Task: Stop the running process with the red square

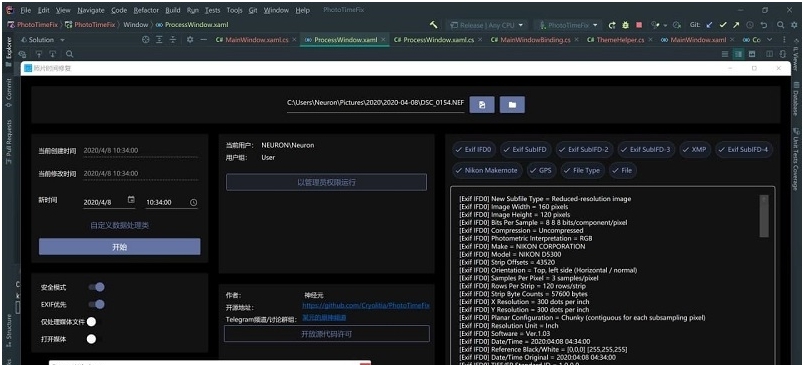Action: click(x=639, y=25)
